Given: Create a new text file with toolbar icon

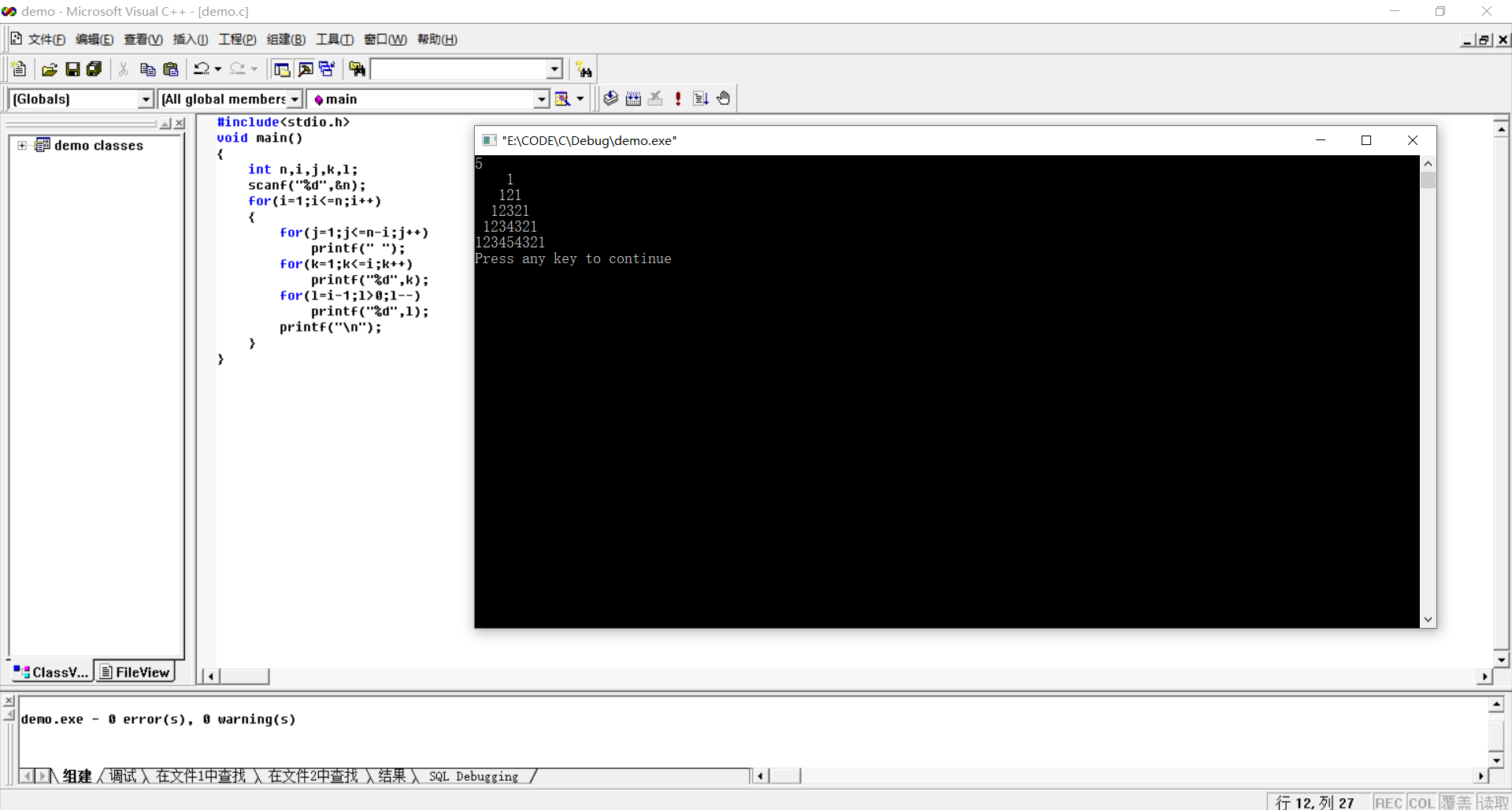Looking at the screenshot, I should click(x=20, y=69).
